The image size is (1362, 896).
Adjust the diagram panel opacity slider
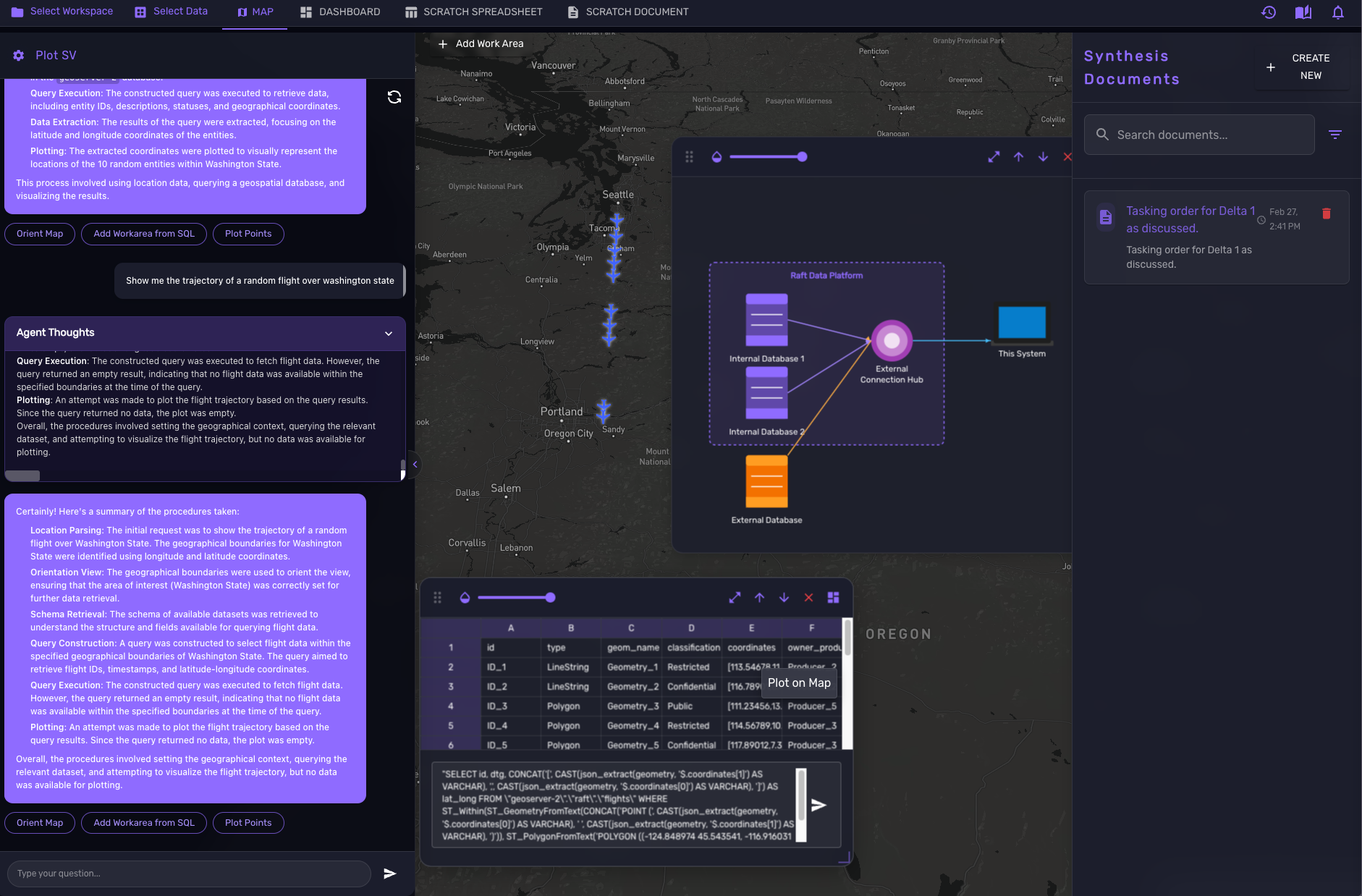(802, 157)
